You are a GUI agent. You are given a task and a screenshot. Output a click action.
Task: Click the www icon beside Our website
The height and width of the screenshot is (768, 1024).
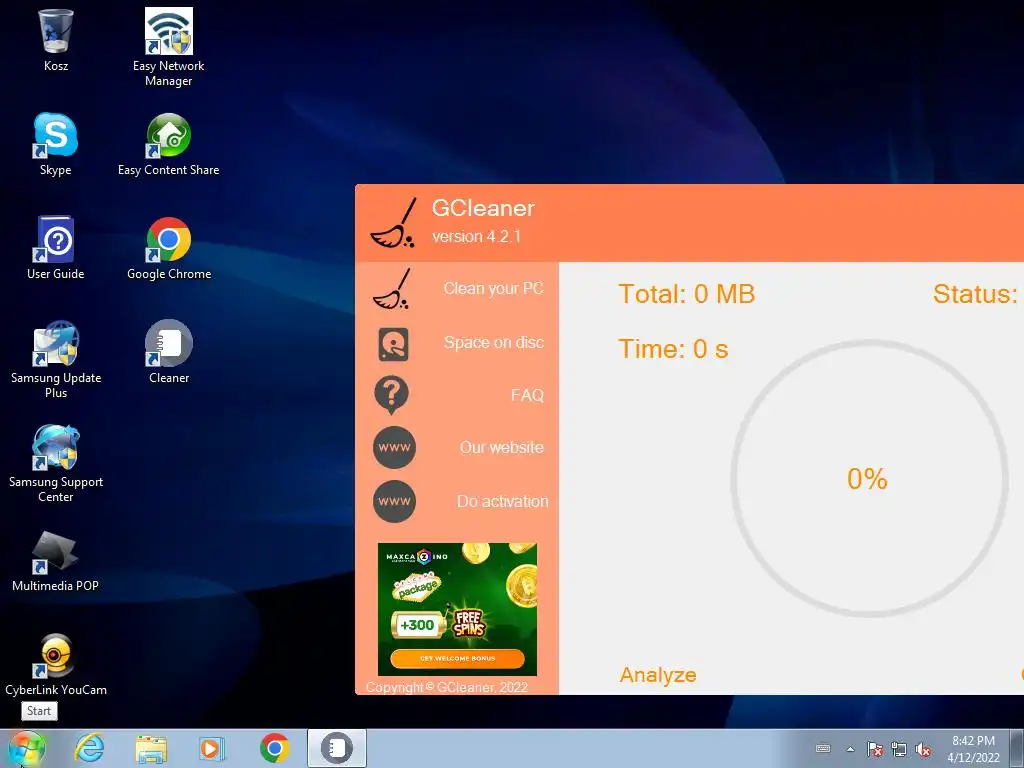pos(394,447)
